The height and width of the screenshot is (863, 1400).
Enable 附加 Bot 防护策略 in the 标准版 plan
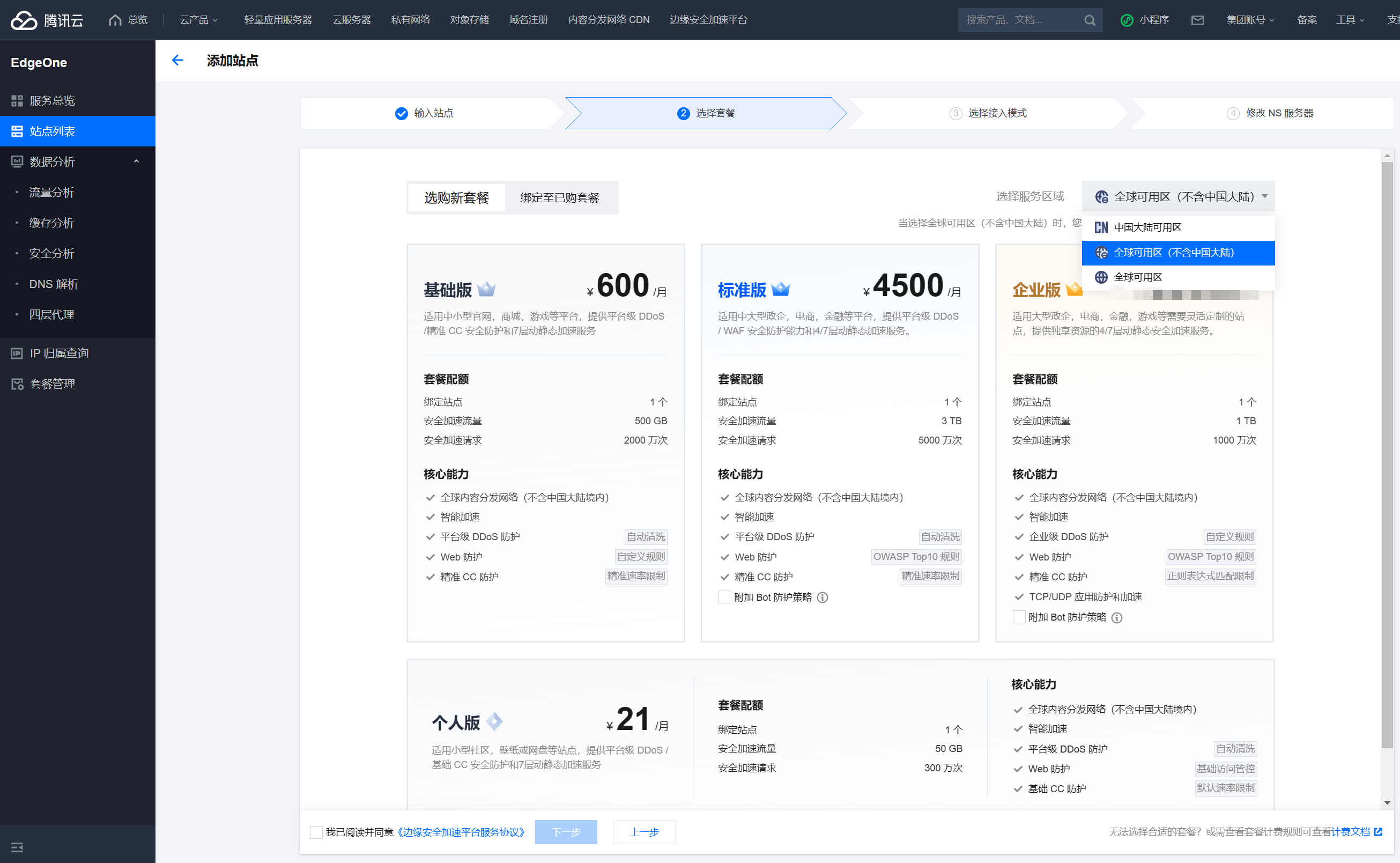pyautogui.click(x=724, y=597)
